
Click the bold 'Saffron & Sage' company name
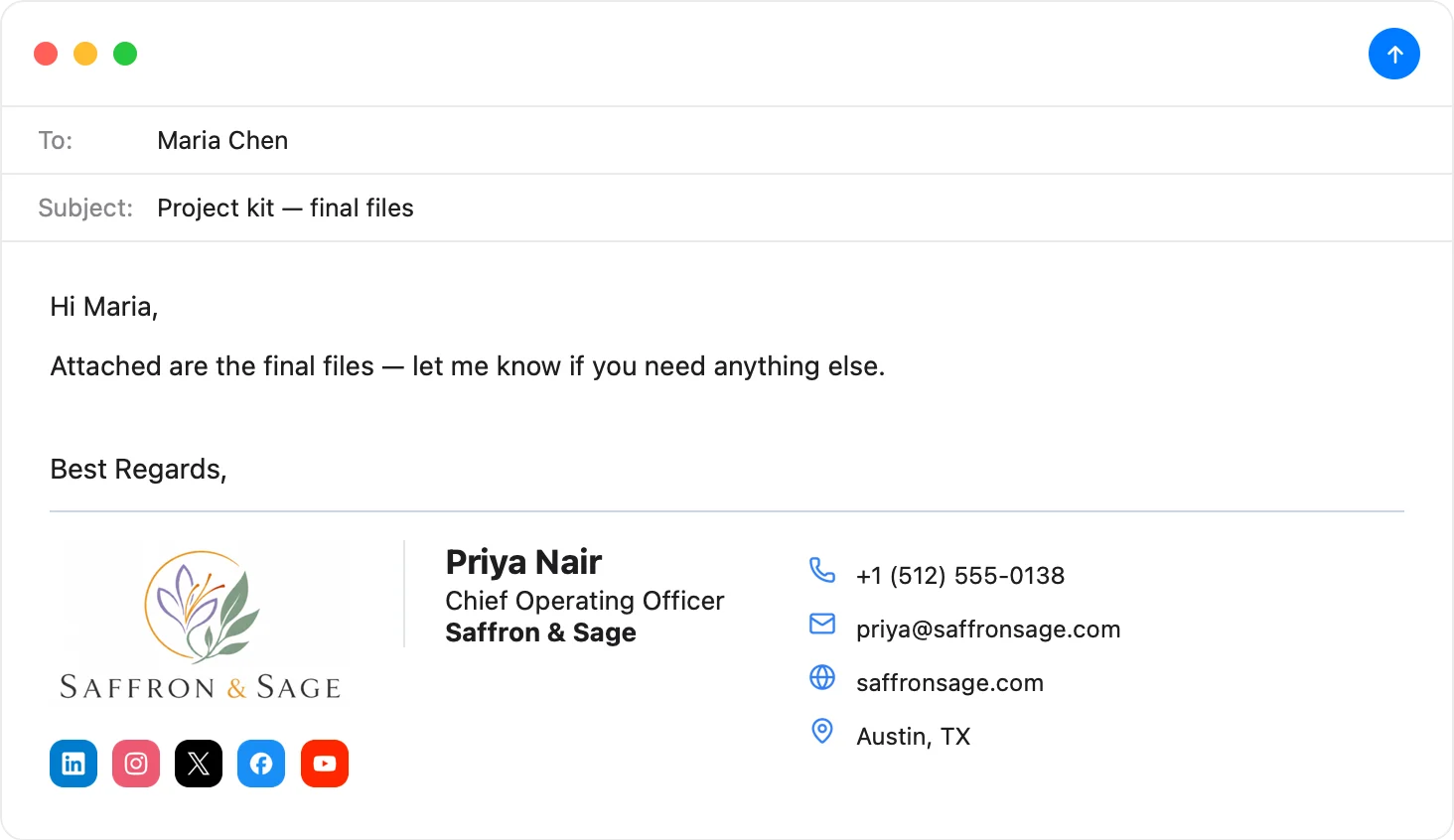tap(540, 632)
